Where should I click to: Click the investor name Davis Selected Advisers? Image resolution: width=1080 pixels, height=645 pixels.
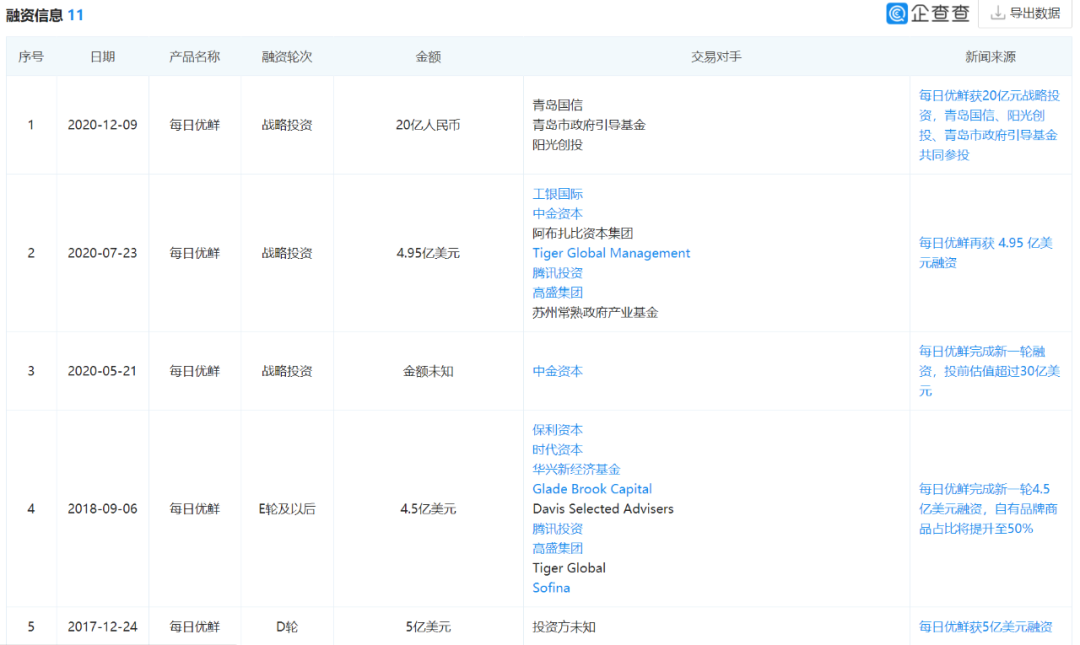pos(603,509)
